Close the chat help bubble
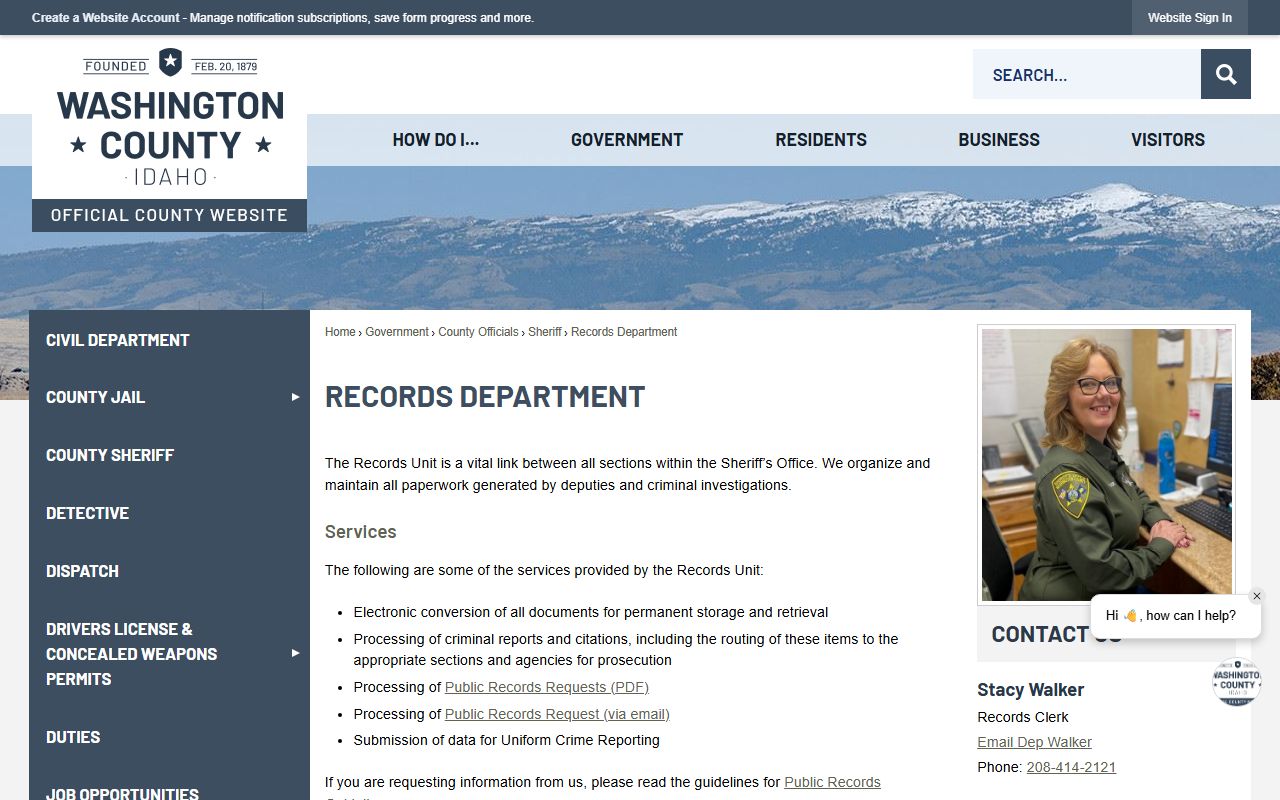Image resolution: width=1280 pixels, height=800 pixels. click(1257, 596)
